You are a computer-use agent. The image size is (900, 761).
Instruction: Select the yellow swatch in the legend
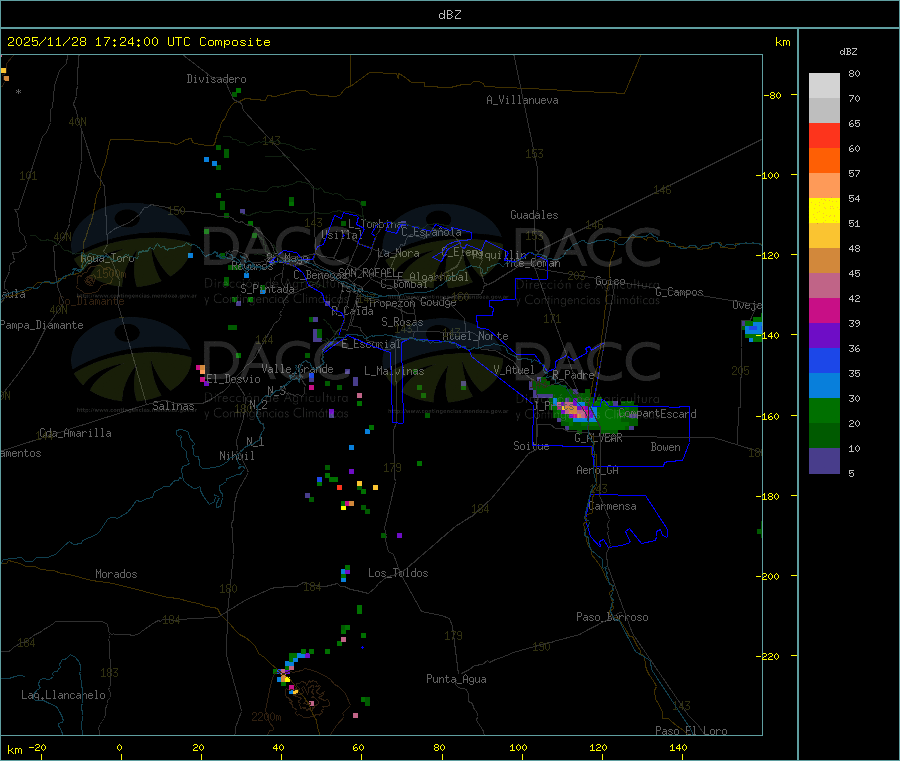[x=824, y=210]
